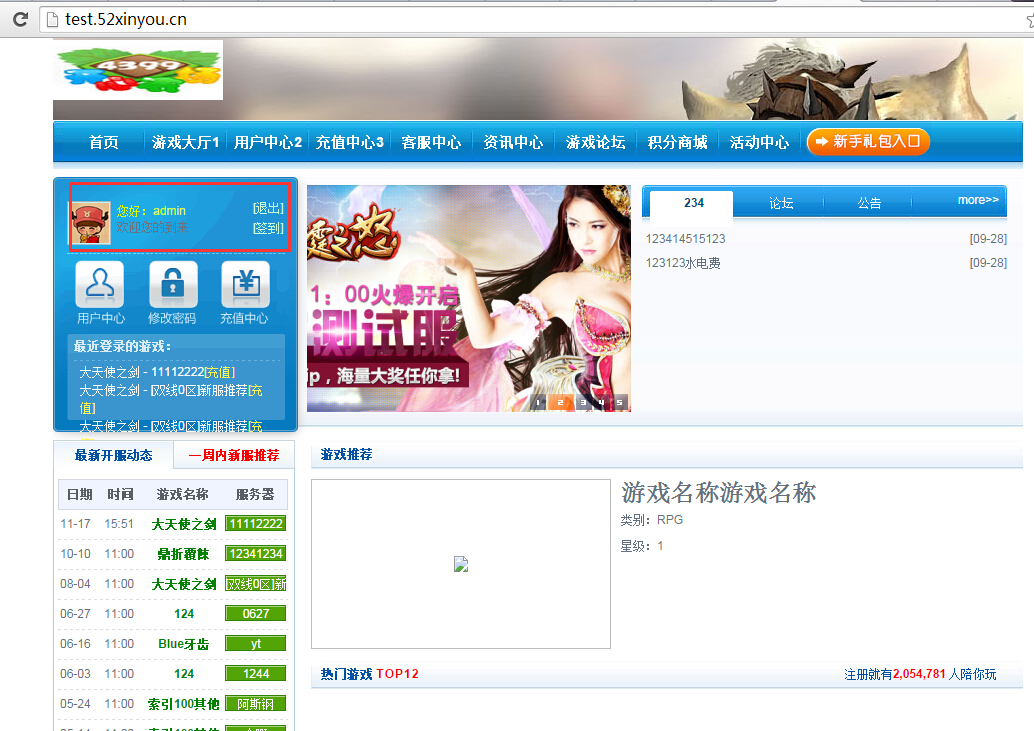1034x731 pixels.
Task: Select the 论坛 news tab
Action: click(x=781, y=203)
